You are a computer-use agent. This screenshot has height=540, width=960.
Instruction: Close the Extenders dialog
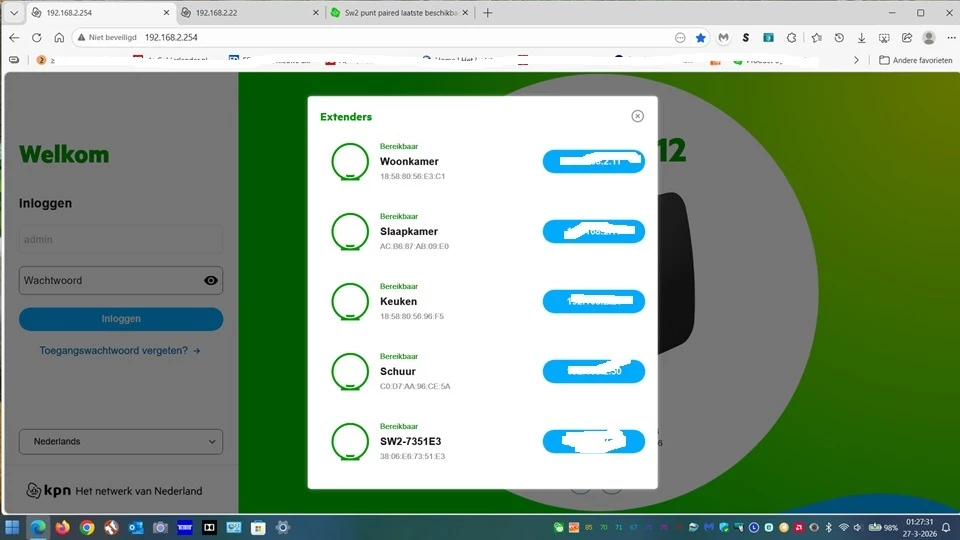pos(637,116)
